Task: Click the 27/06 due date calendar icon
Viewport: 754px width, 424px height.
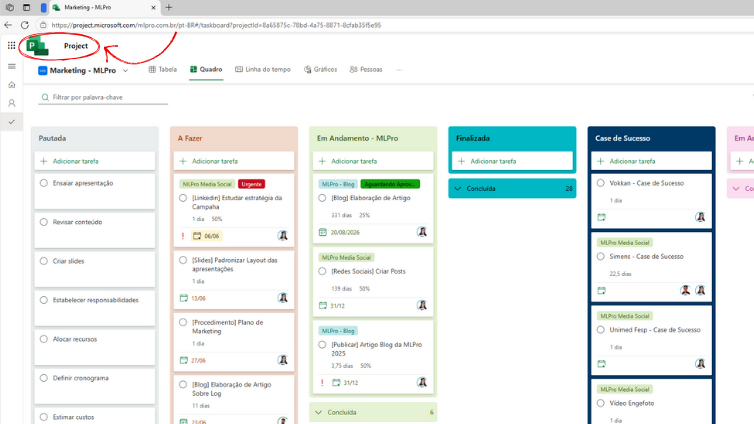Action: tap(184, 360)
